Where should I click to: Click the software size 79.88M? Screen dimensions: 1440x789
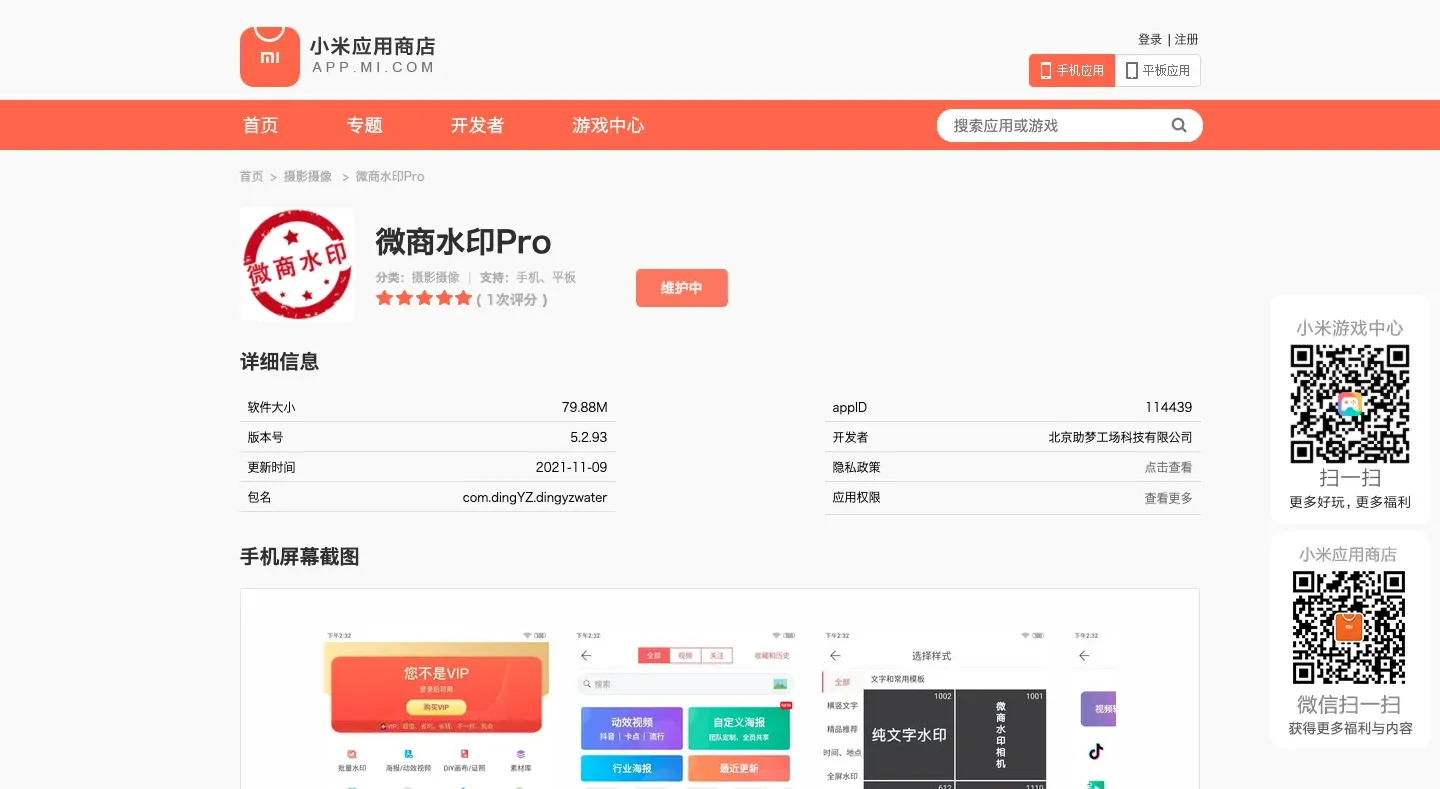(585, 407)
